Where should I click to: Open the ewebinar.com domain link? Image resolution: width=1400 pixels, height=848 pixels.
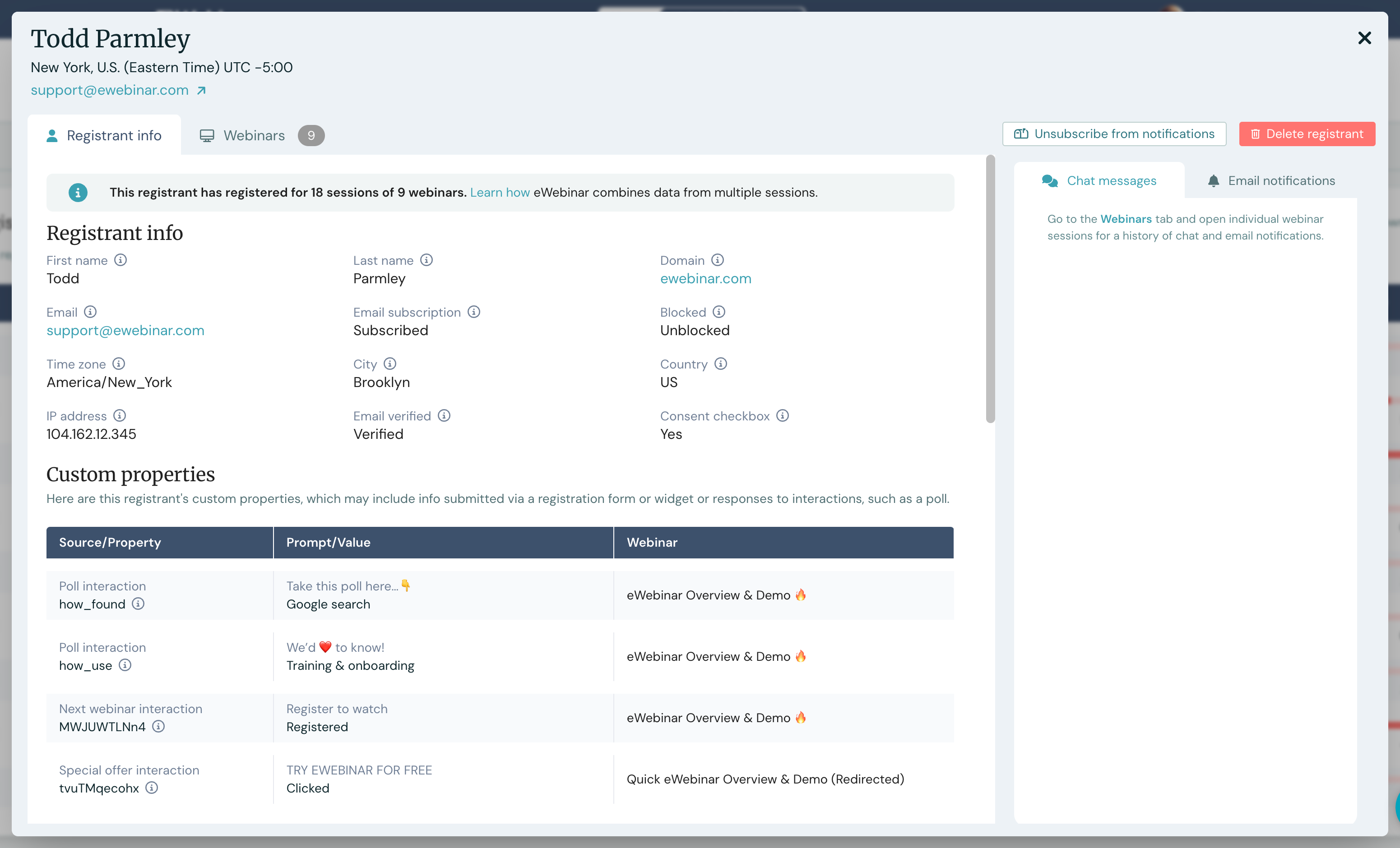click(705, 278)
